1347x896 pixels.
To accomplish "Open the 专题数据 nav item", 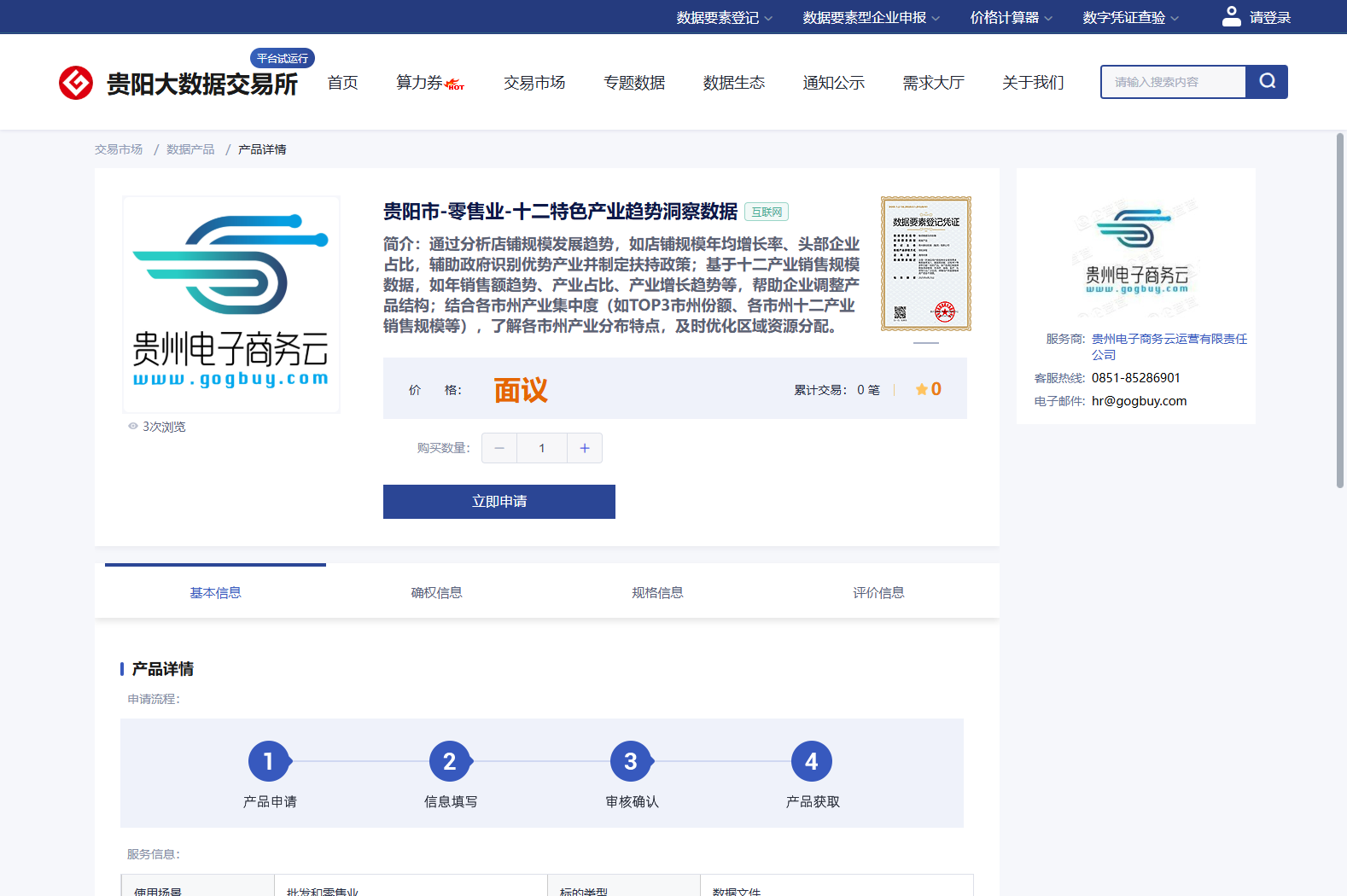I will [634, 83].
